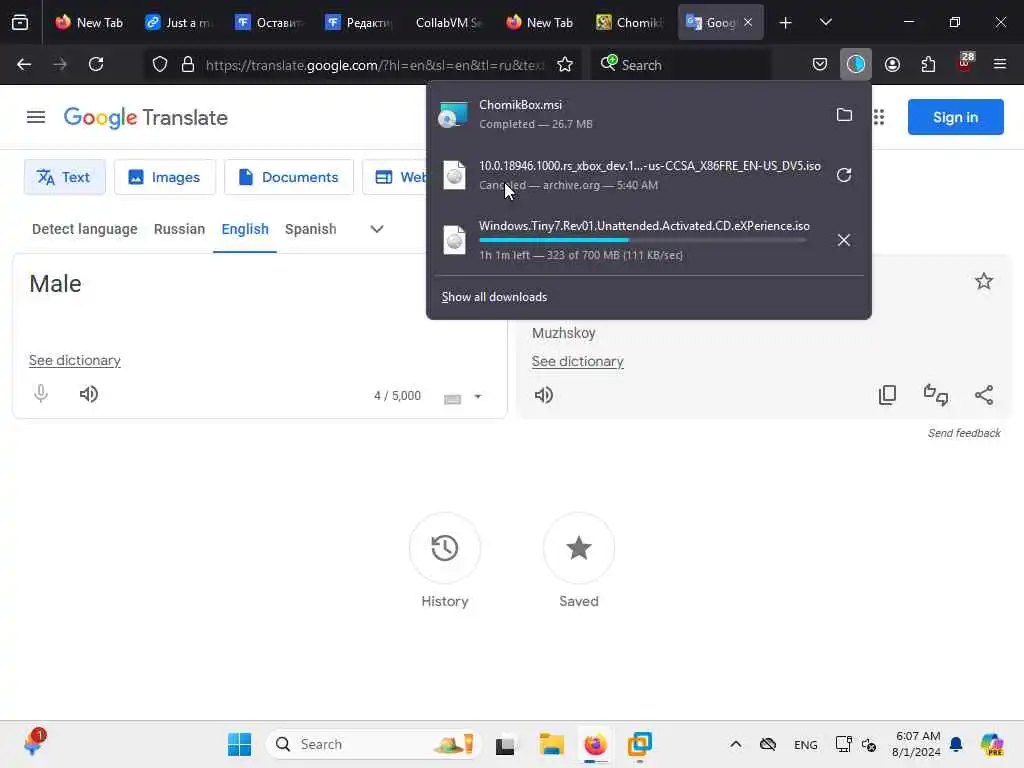Select the Text translation mode
Image resolution: width=1024 pixels, height=768 pixels.
(x=64, y=177)
